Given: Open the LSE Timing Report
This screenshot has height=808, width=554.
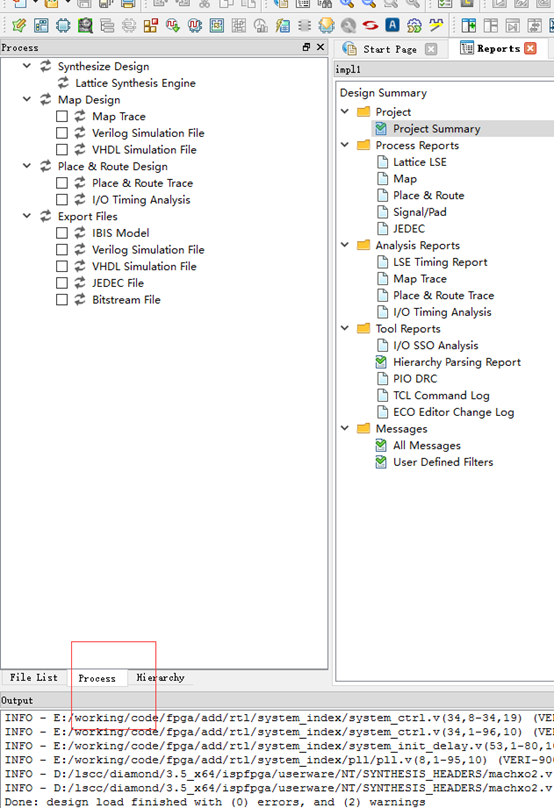Looking at the screenshot, I should click(440, 262).
